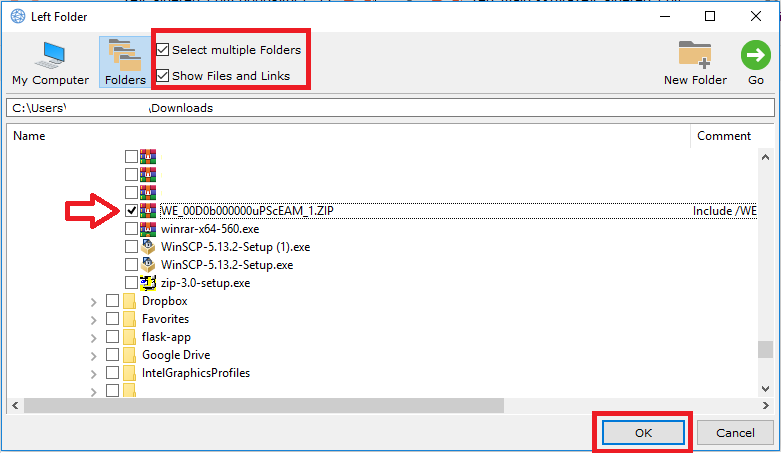Click the My Computer icon
This screenshot has height=453, width=781.
(50, 56)
